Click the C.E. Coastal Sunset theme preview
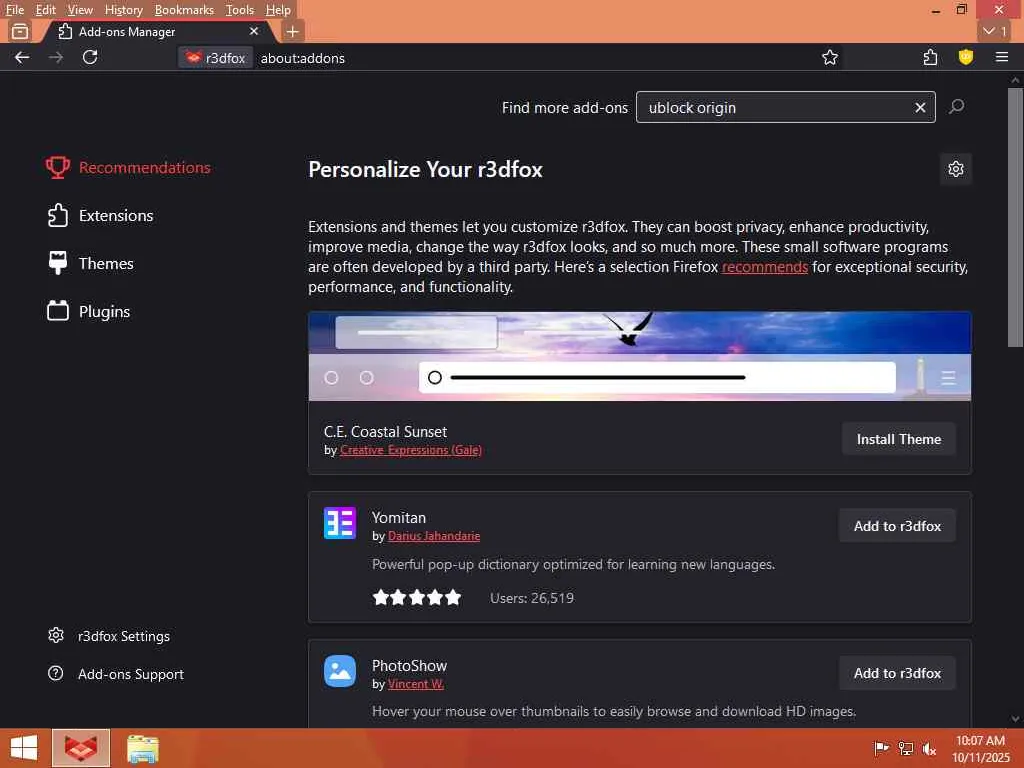 tap(640, 357)
